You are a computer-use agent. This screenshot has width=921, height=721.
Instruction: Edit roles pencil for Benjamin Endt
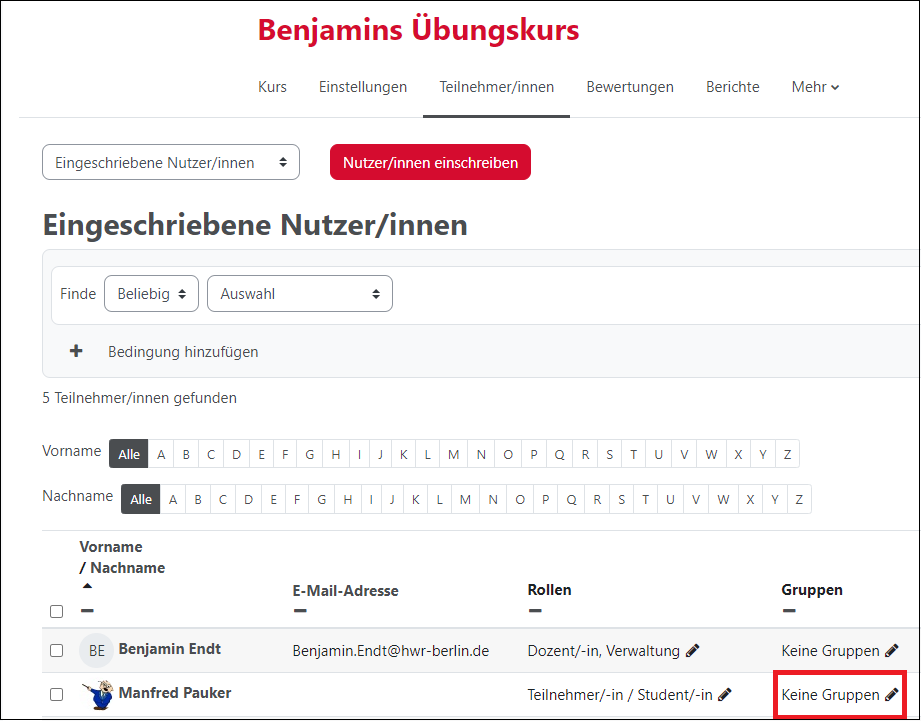[692, 651]
